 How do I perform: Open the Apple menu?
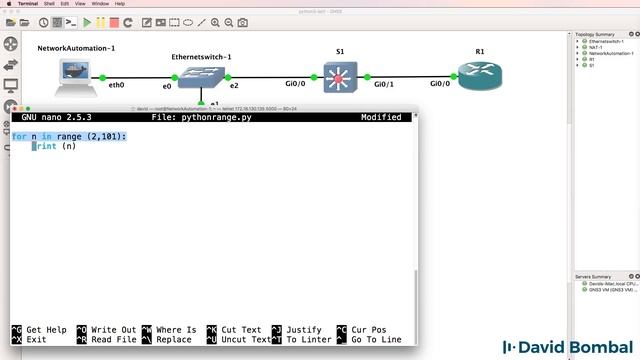coord(9,3)
